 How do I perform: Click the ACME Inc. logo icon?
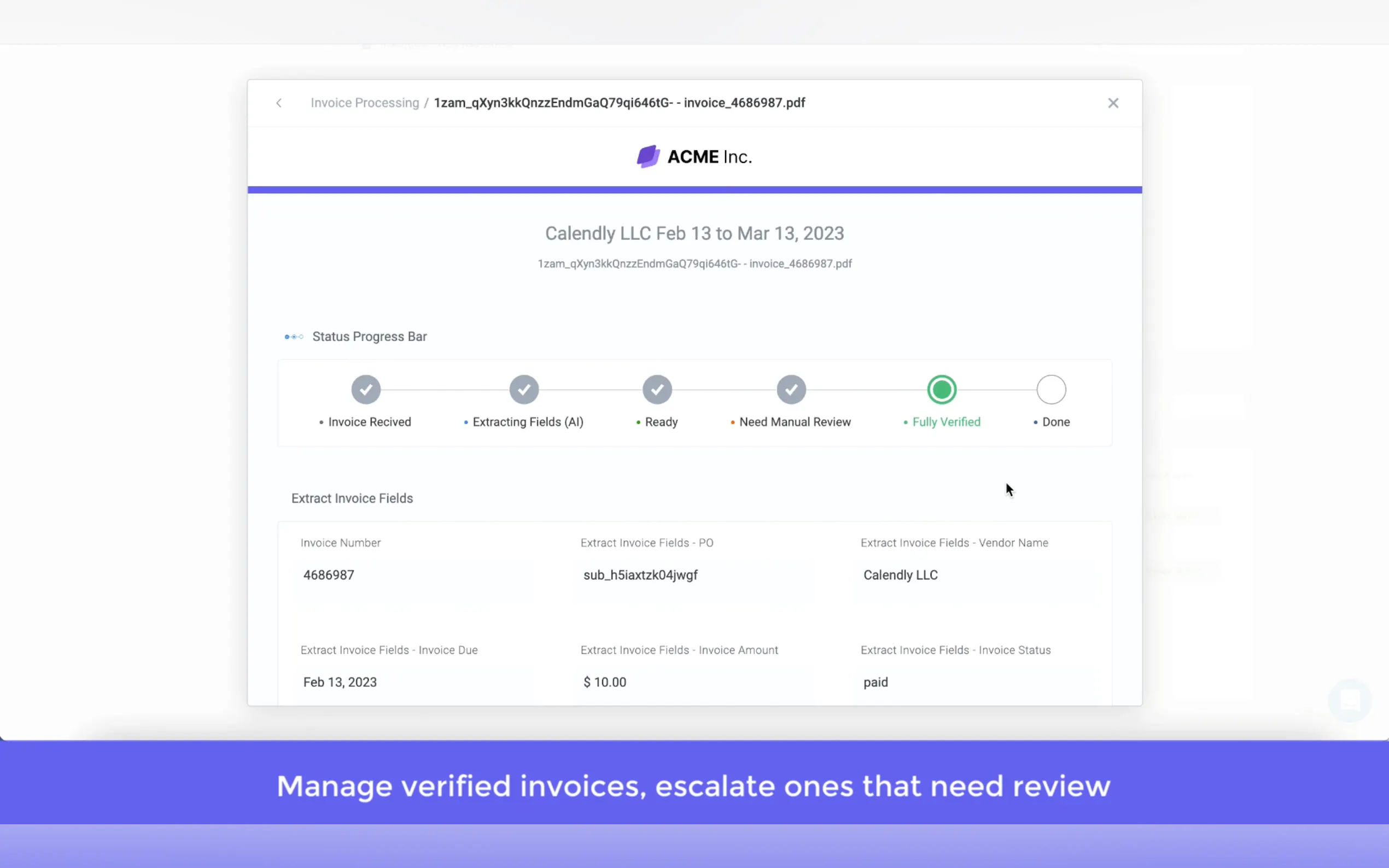(x=648, y=157)
